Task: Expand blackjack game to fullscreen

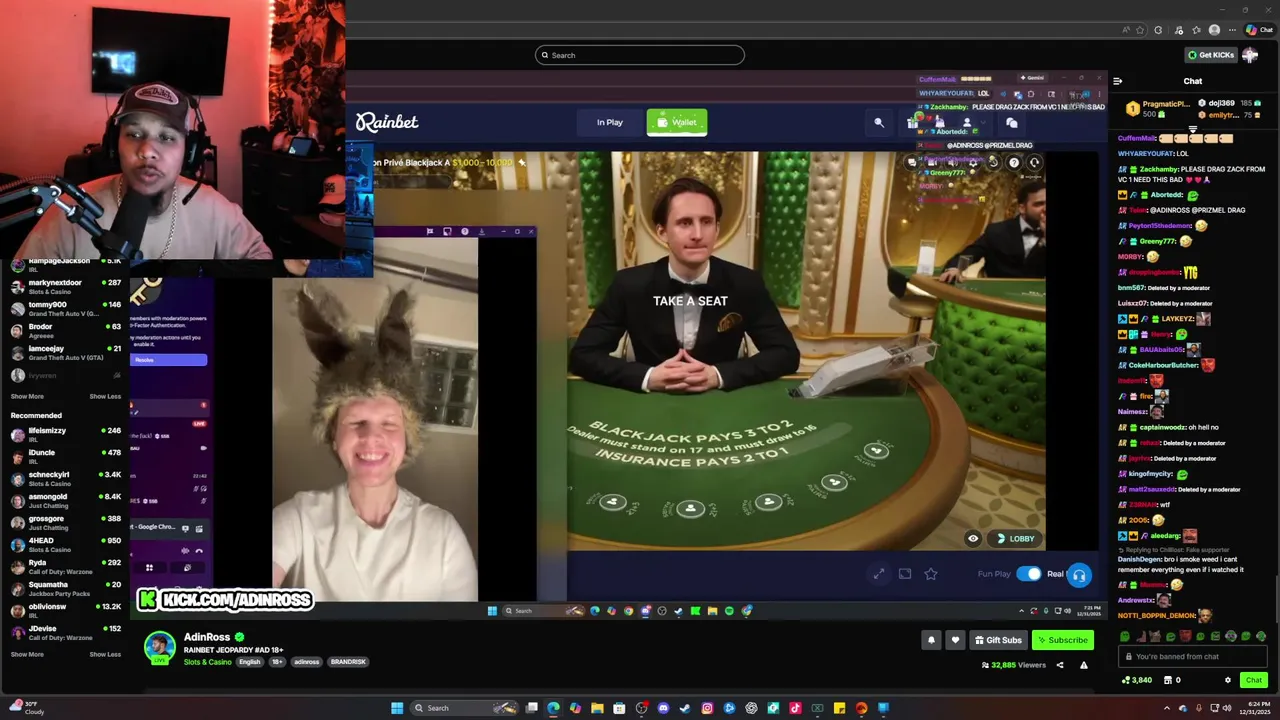Action: tap(878, 574)
